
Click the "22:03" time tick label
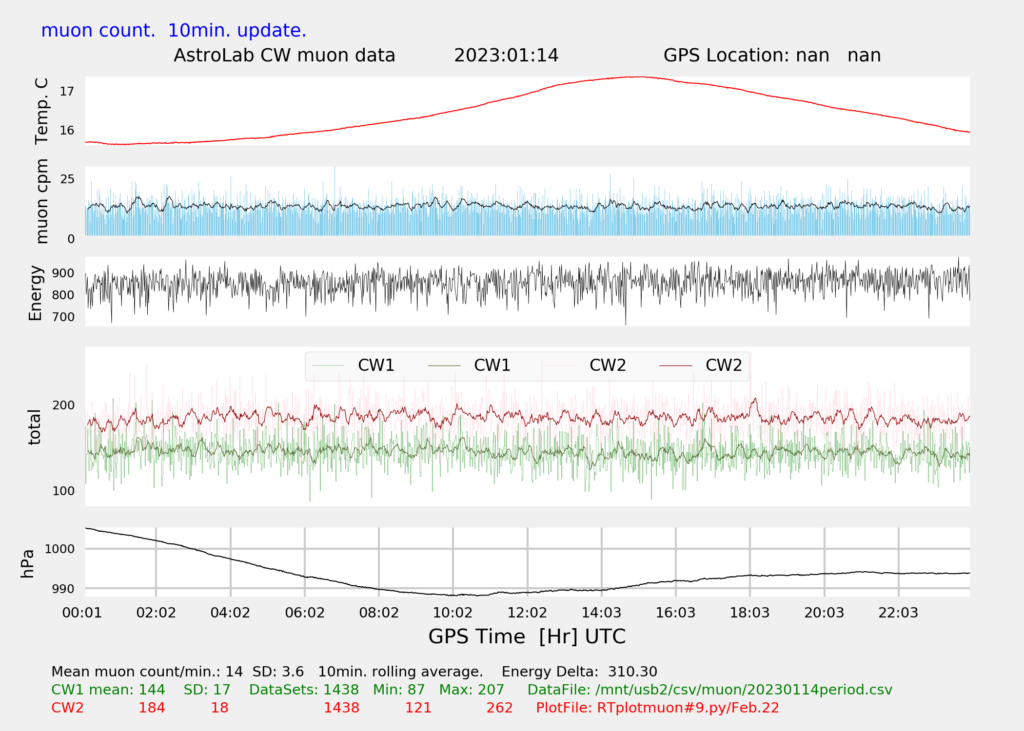(x=898, y=613)
